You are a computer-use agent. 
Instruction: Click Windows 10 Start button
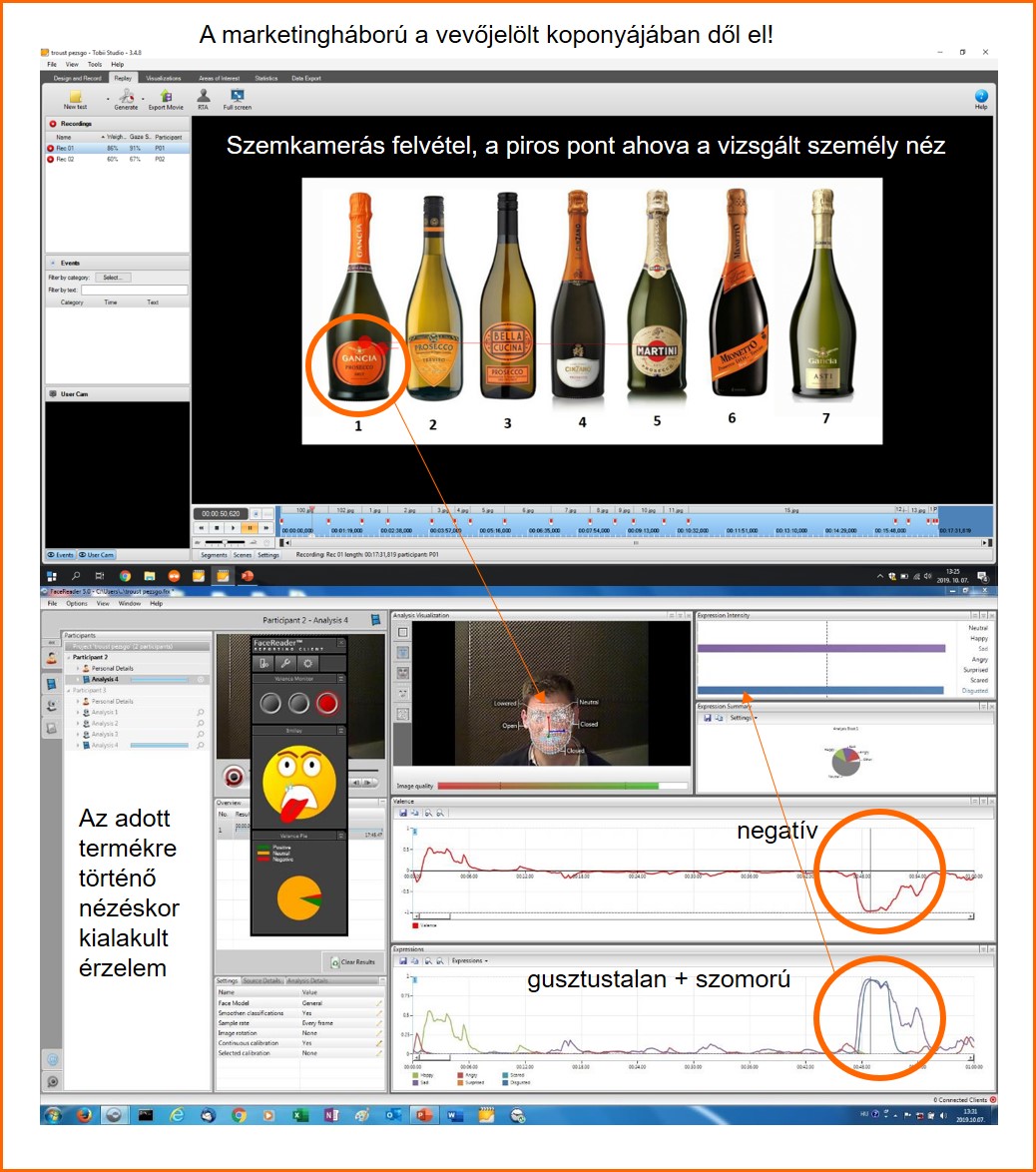click(52, 576)
